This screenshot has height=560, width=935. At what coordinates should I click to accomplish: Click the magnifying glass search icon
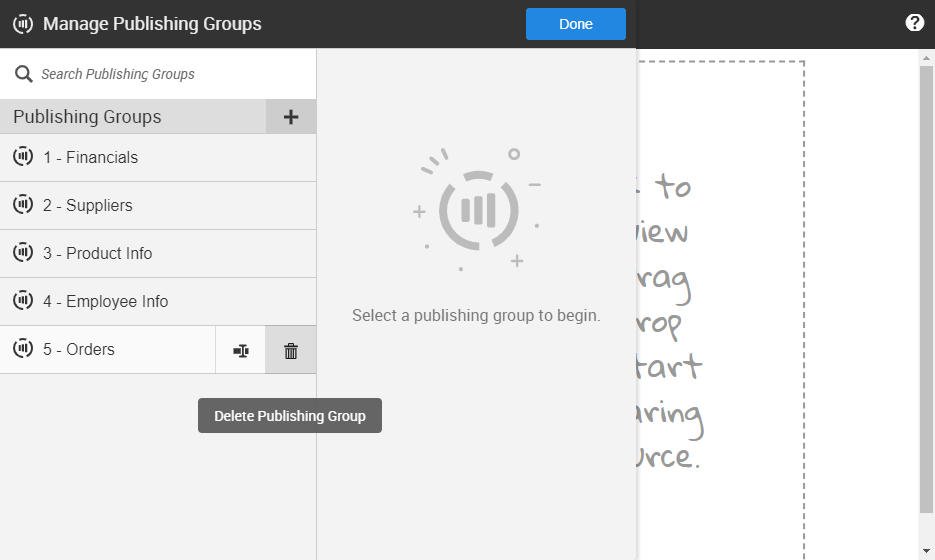tap(23, 74)
